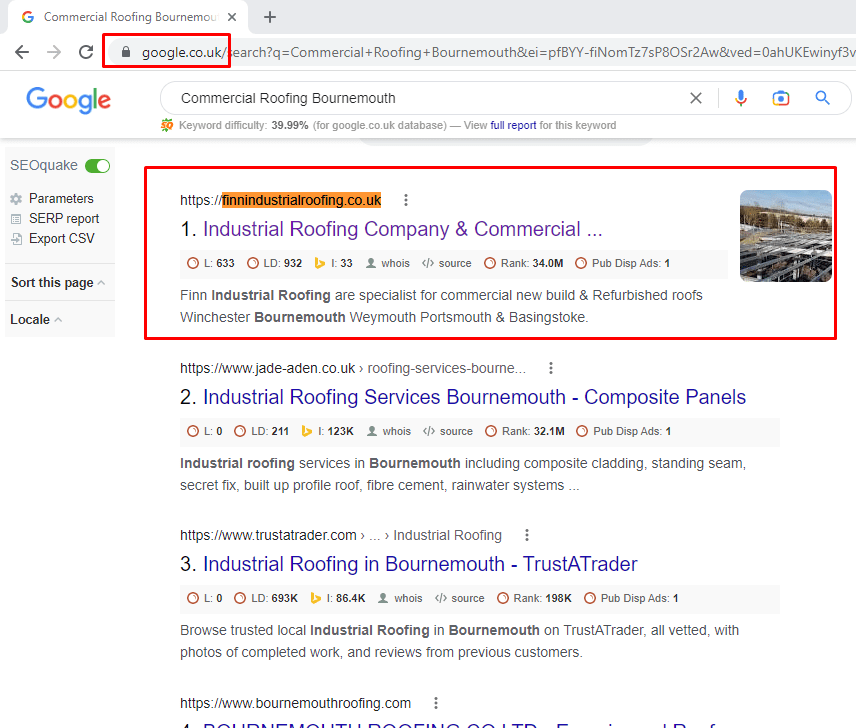Open whois for result 1
This screenshot has height=728, width=856.
pyautogui.click(x=388, y=264)
